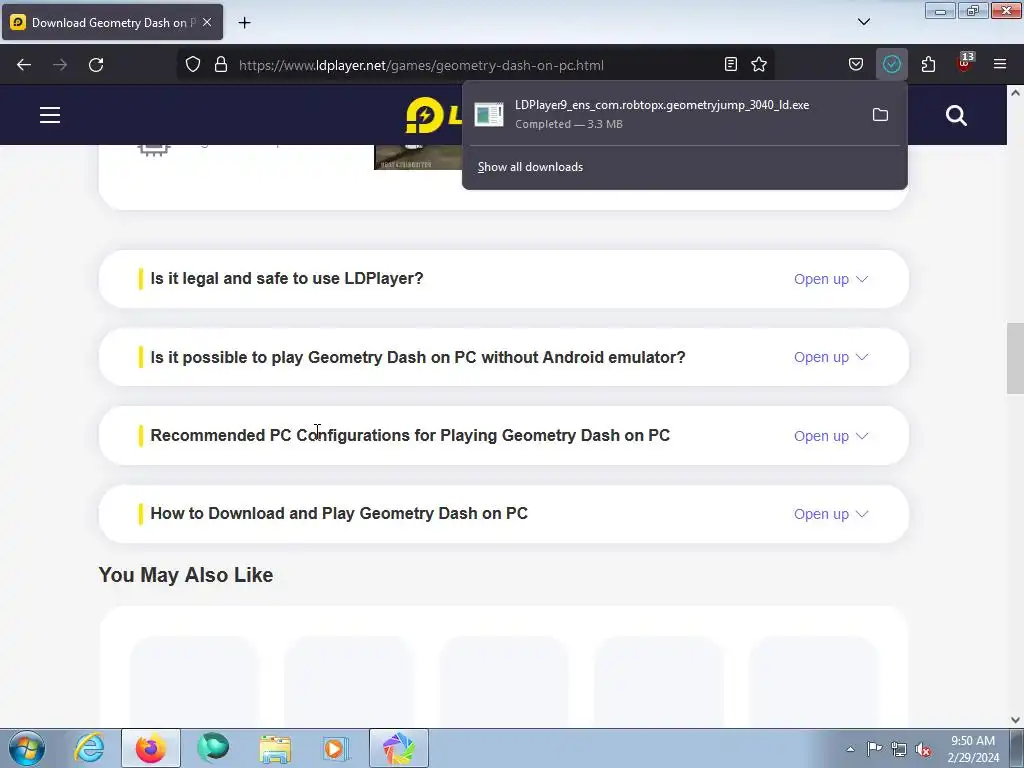Open the Extensions puzzle icon
1024x768 pixels.
click(928, 64)
